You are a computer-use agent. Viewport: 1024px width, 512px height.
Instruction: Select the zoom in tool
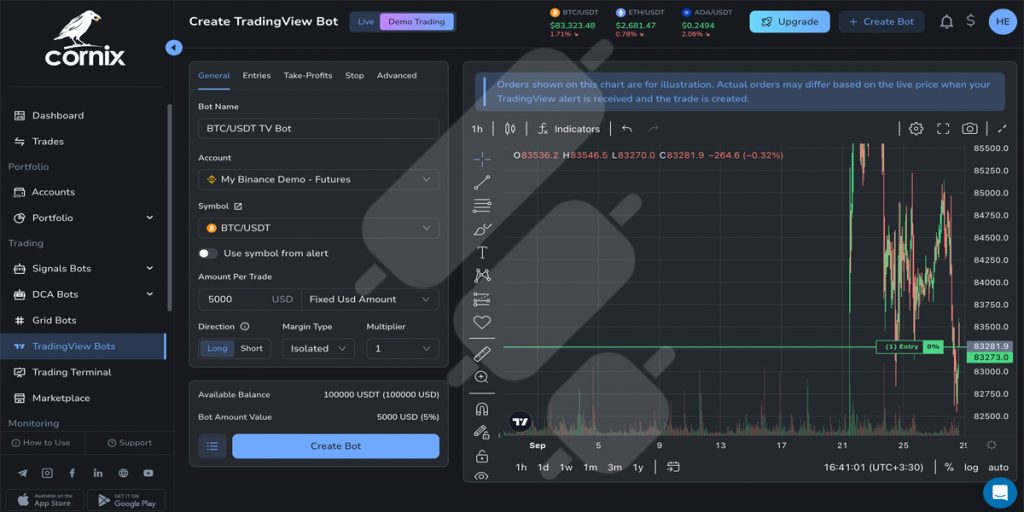[x=482, y=377]
